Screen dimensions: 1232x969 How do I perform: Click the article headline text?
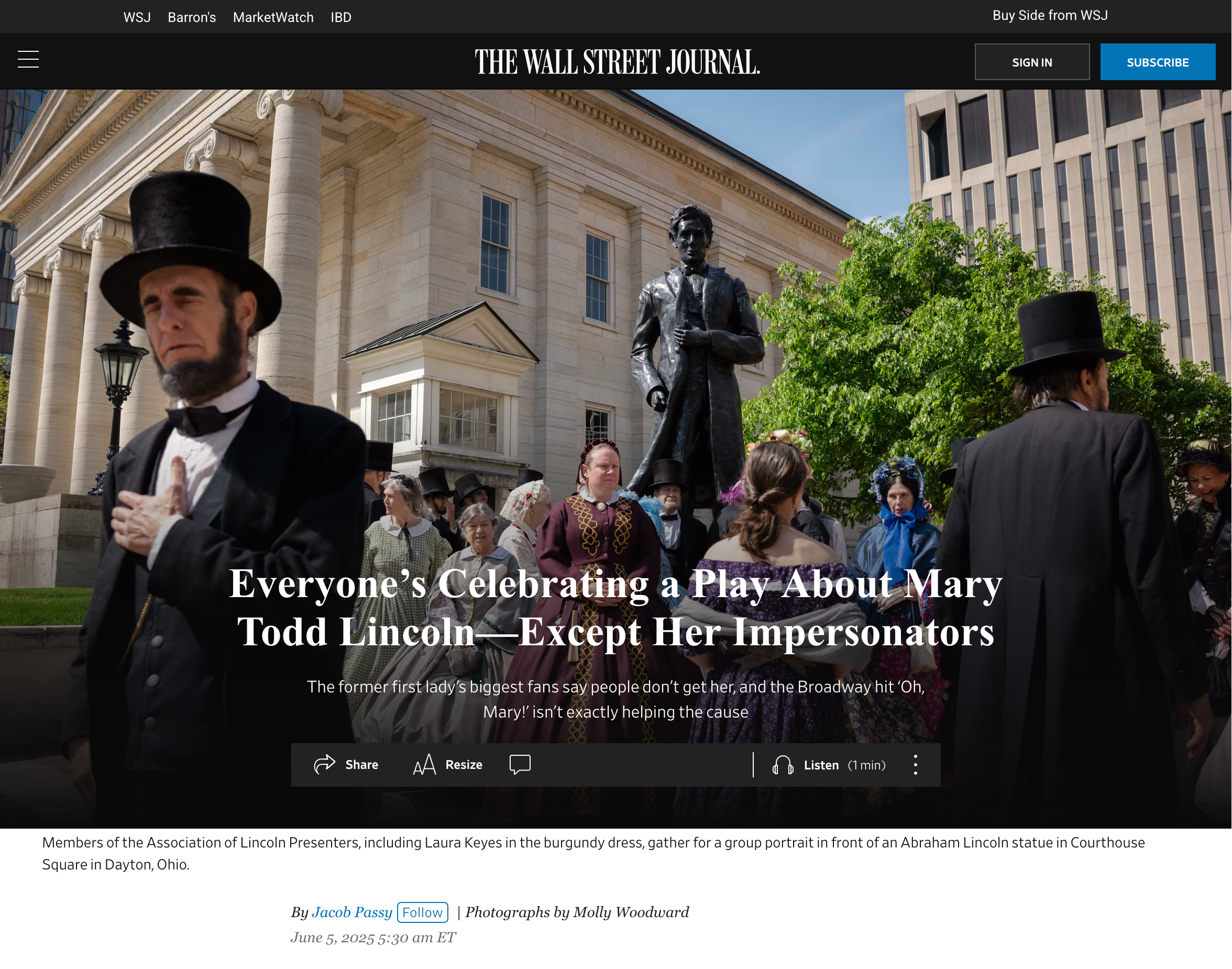[616, 607]
